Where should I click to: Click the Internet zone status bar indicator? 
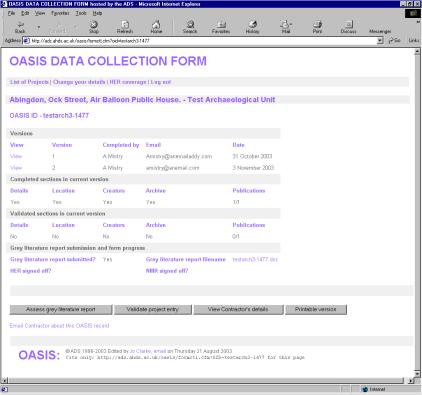point(373,389)
